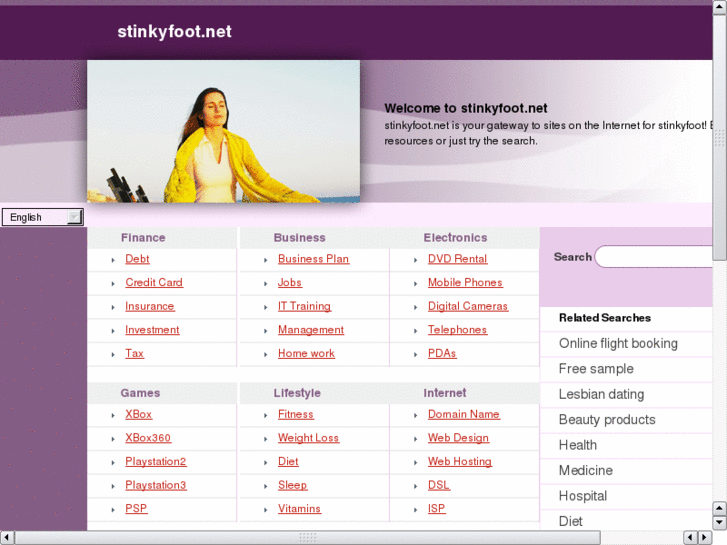Screen dimensions: 727x545
Task: Go to the Insurance link
Action: (150, 306)
